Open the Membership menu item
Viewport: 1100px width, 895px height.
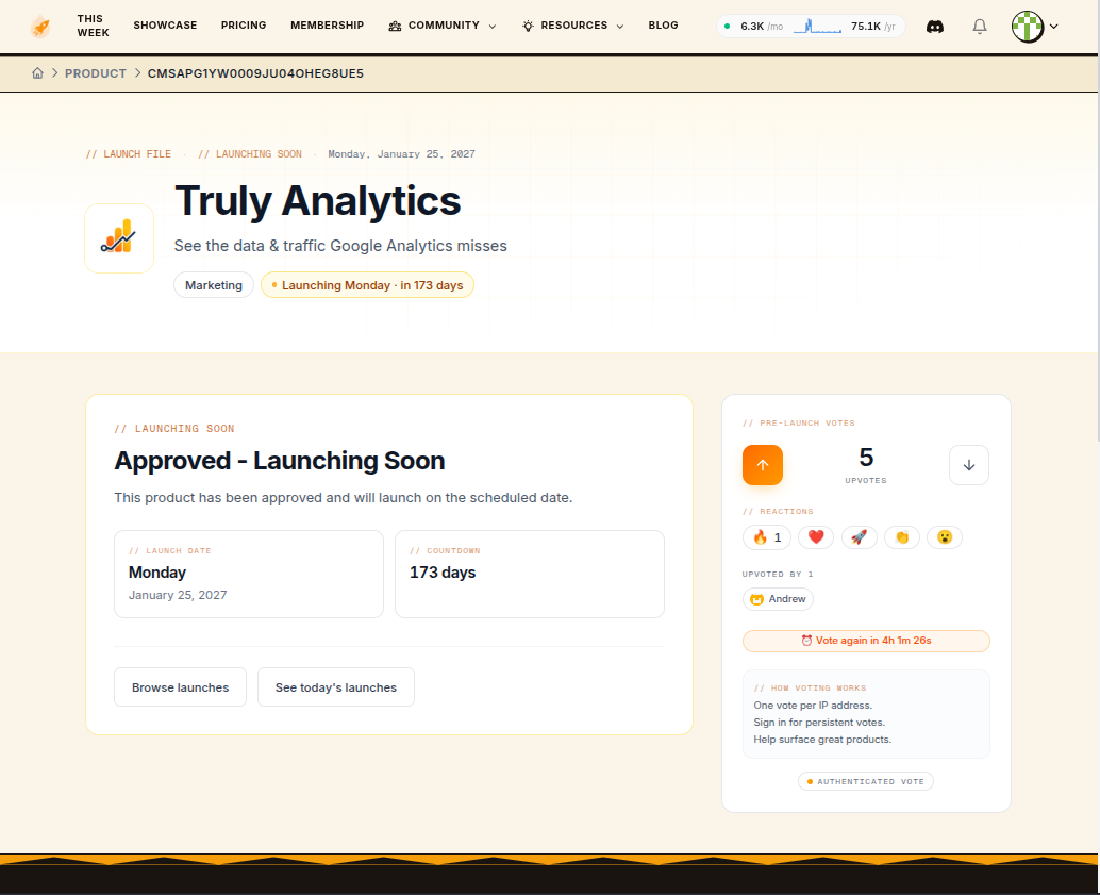coord(327,25)
